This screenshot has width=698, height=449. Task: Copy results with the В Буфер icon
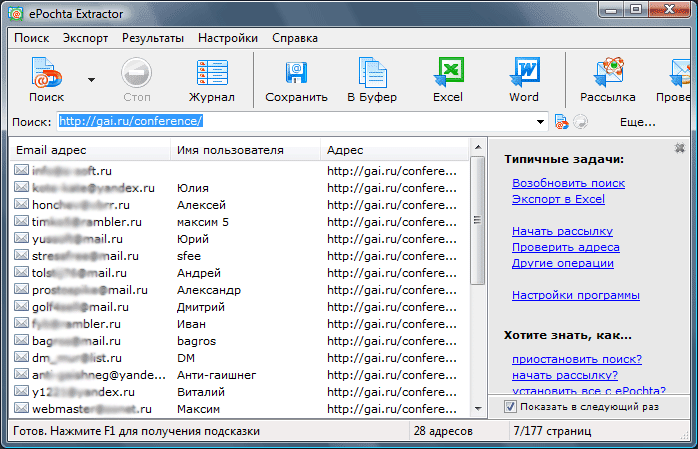[x=372, y=80]
